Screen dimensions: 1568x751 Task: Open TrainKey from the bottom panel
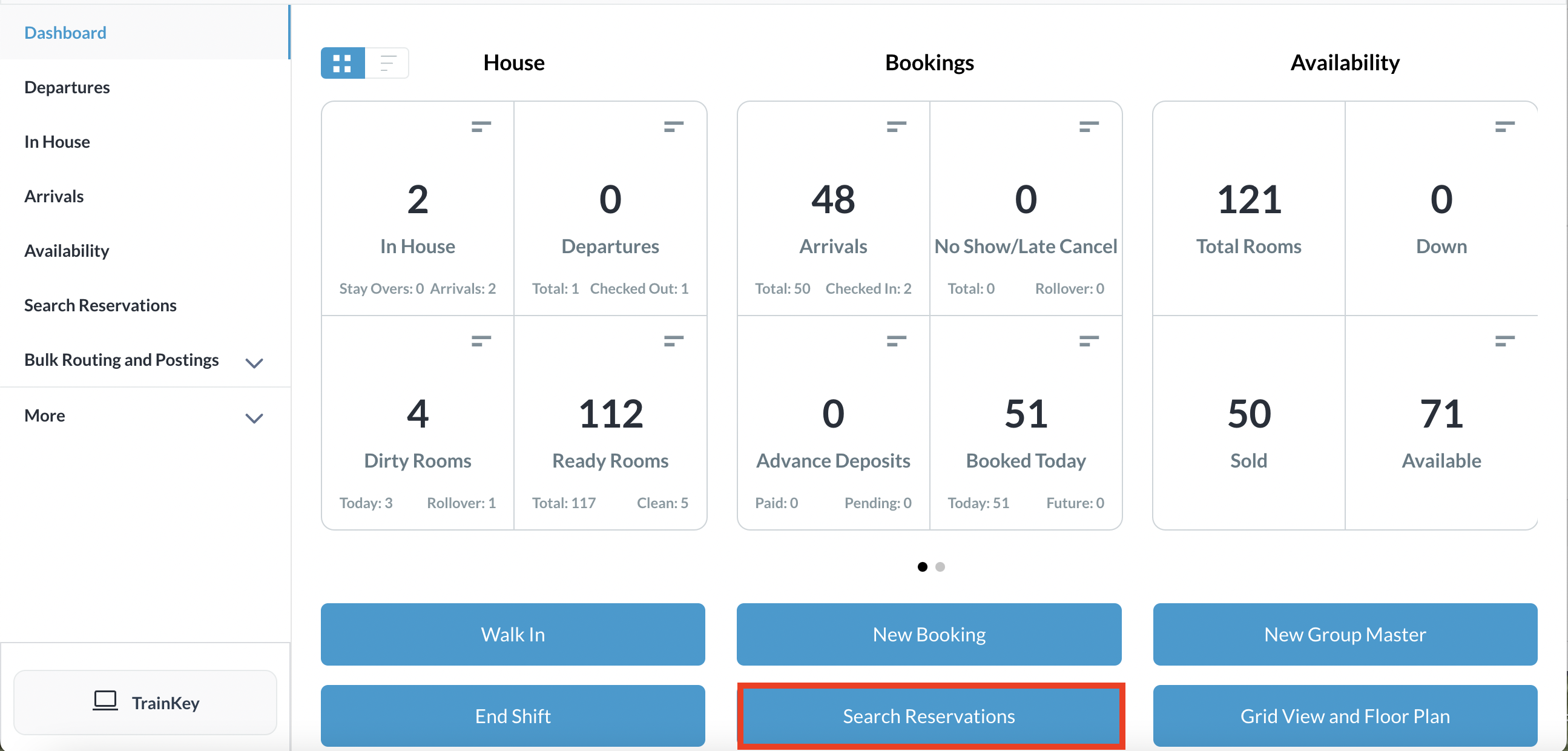[145, 703]
